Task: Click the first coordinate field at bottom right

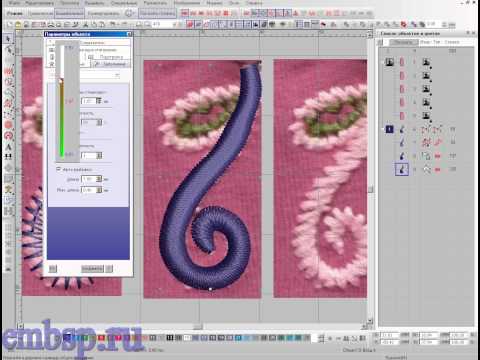Action: (x=391, y=335)
